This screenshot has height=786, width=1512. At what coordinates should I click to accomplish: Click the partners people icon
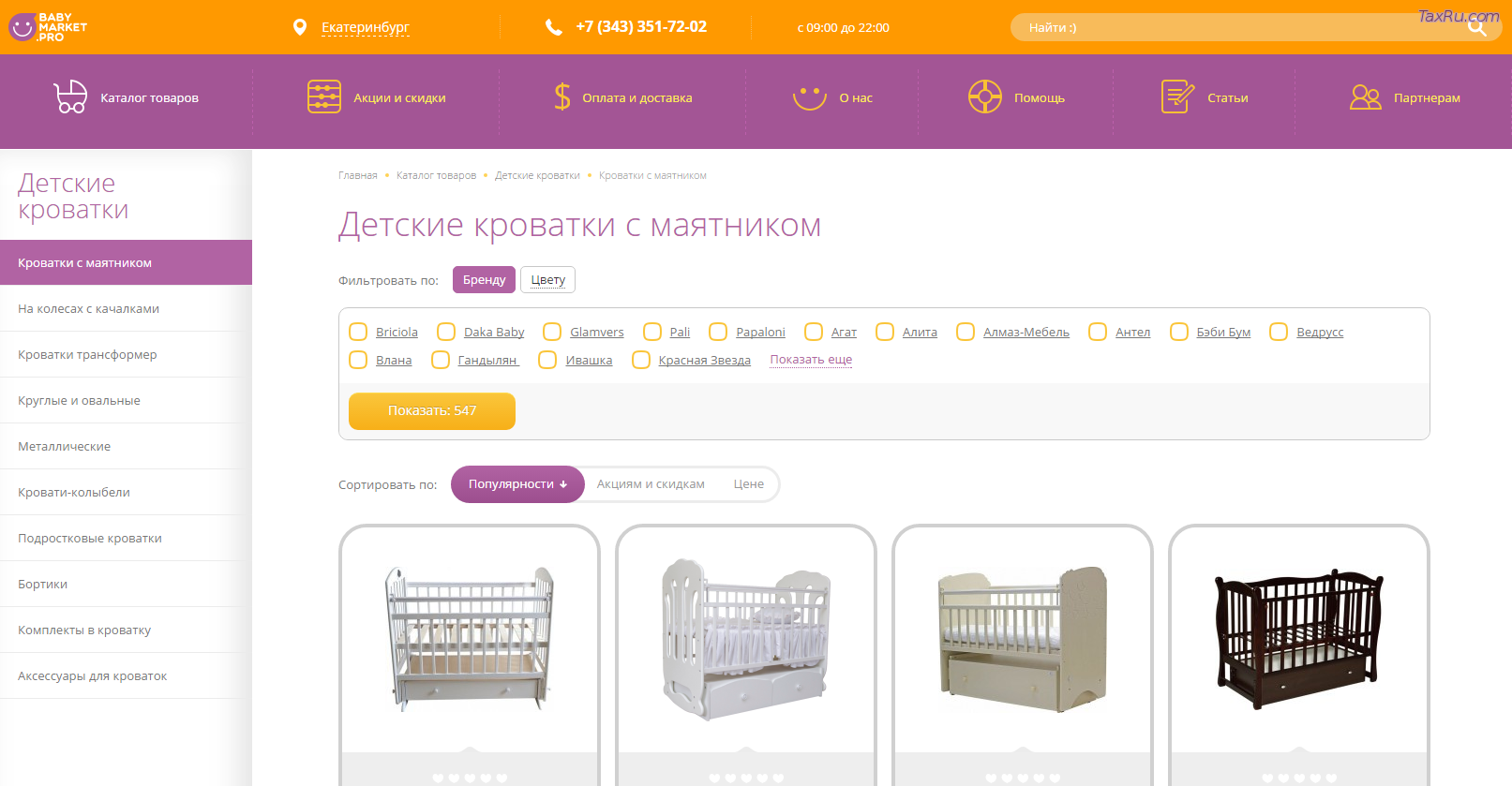[x=1365, y=97]
